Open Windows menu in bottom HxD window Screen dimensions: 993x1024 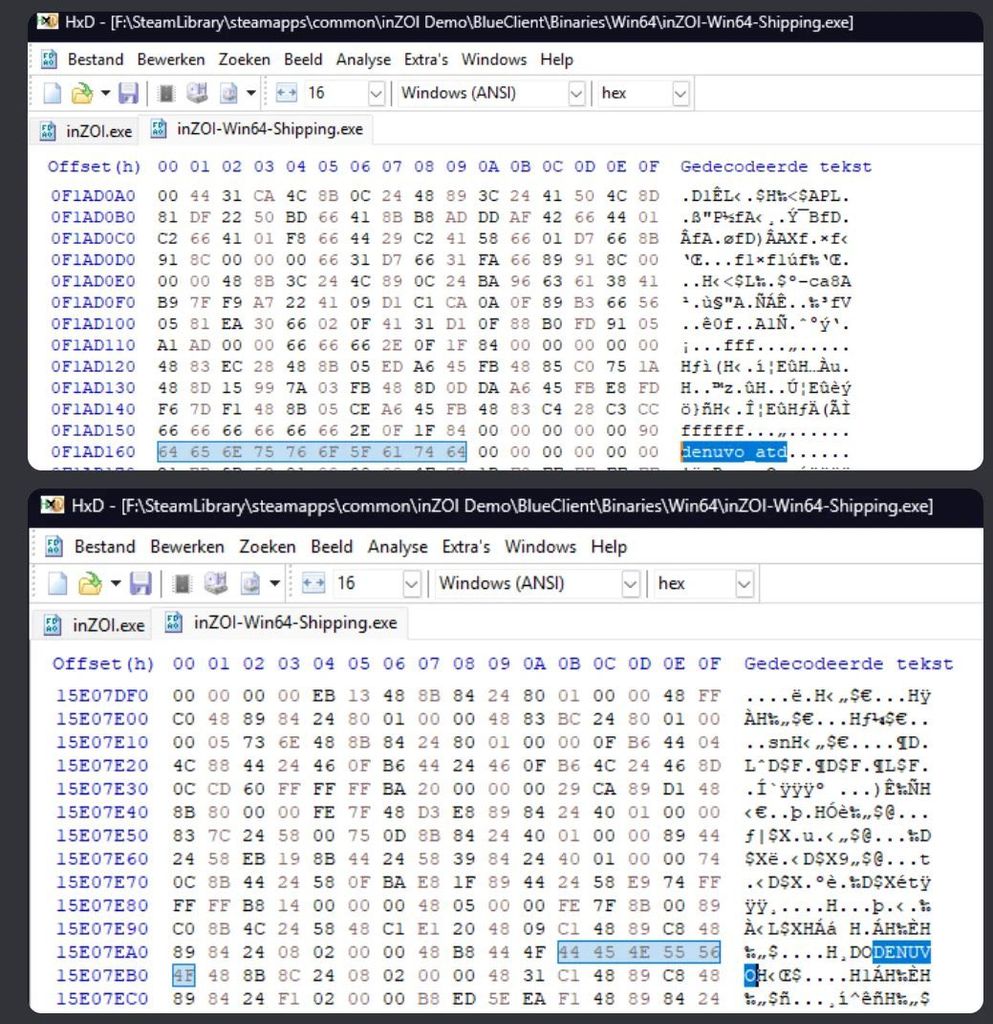541,547
